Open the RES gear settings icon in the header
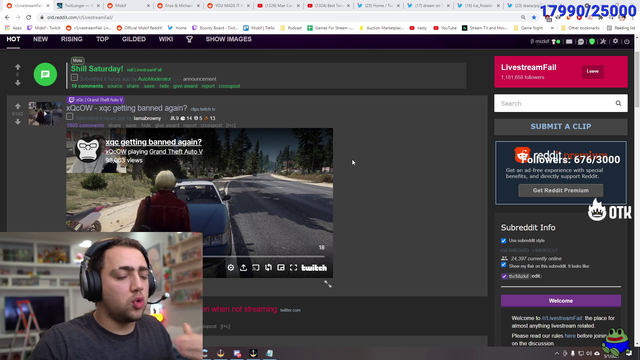This screenshot has height=360, width=640. (x=615, y=41)
